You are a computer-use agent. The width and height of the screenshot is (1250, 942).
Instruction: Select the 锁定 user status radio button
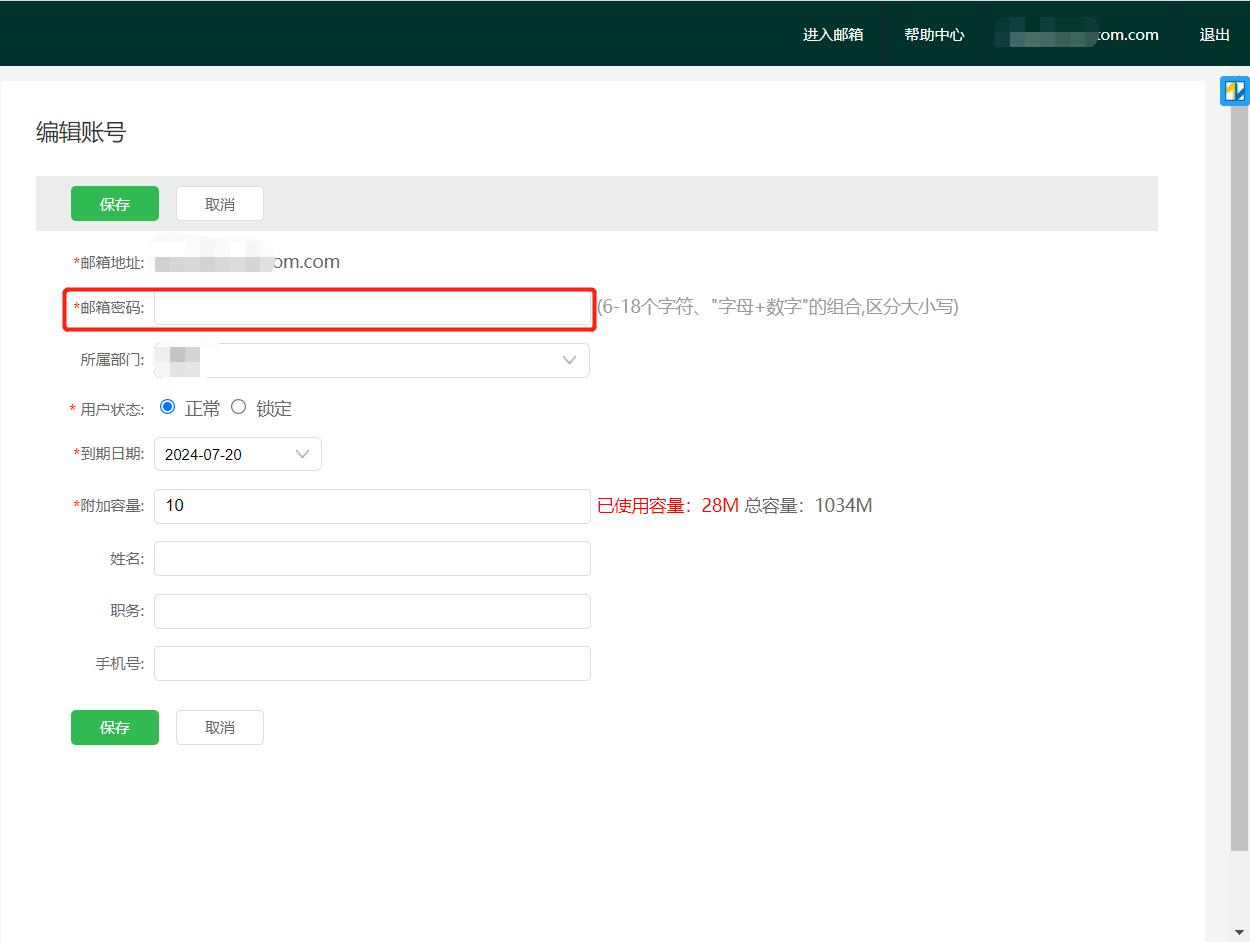click(238, 406)
